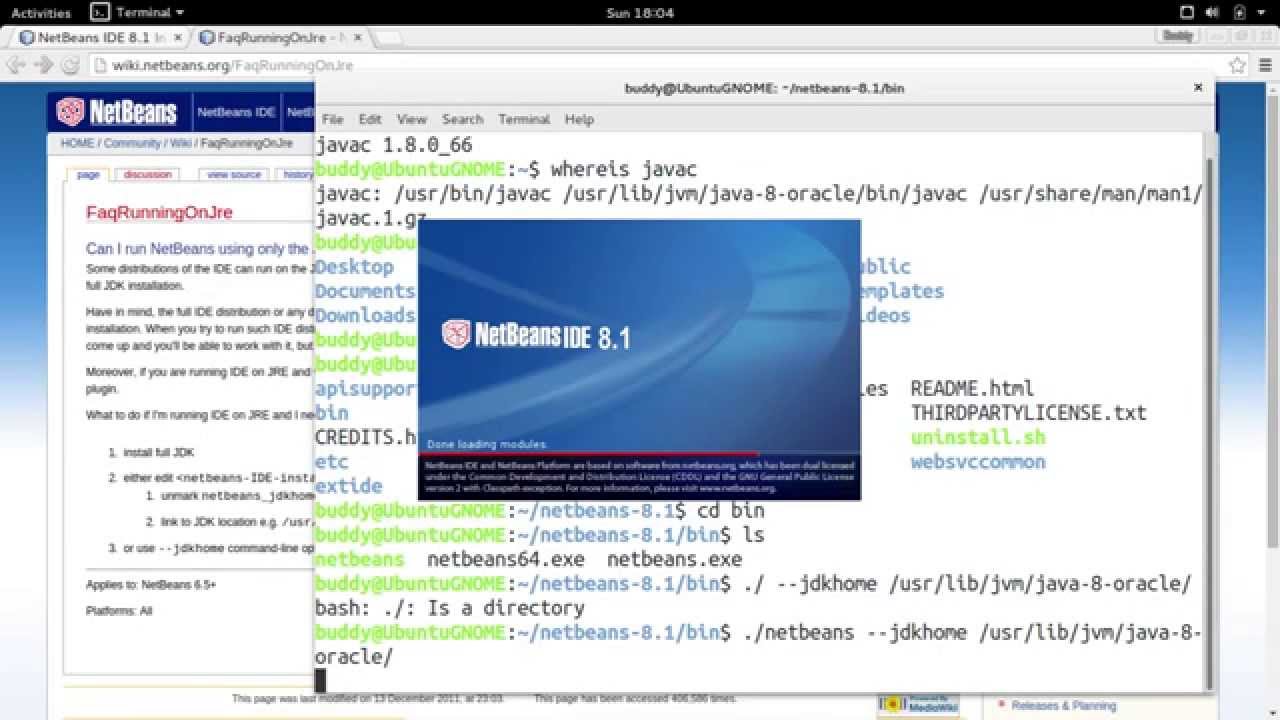Viewport: 1280px width, 720px height.
Task: Open the Terminal menu in the terminal window
Action: 524,119
